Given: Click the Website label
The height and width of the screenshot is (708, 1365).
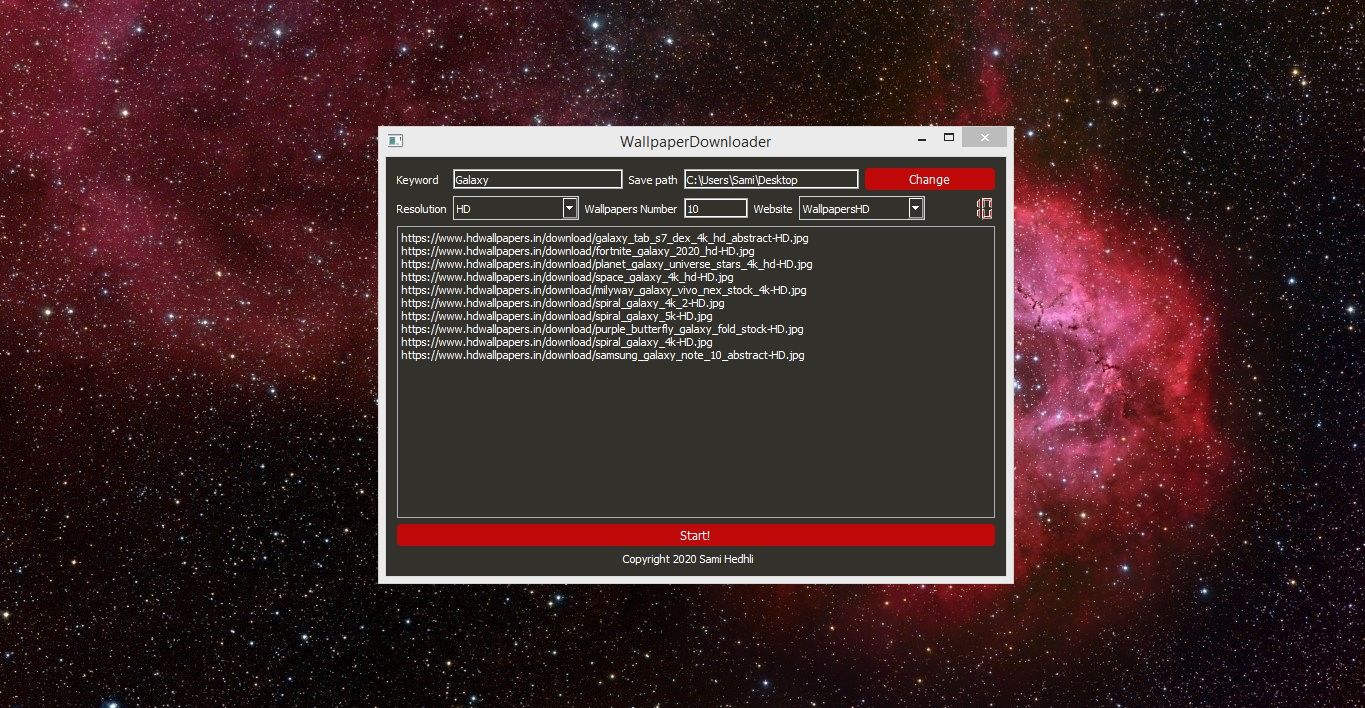Looking at the screenshot, I should click(773, 209).
